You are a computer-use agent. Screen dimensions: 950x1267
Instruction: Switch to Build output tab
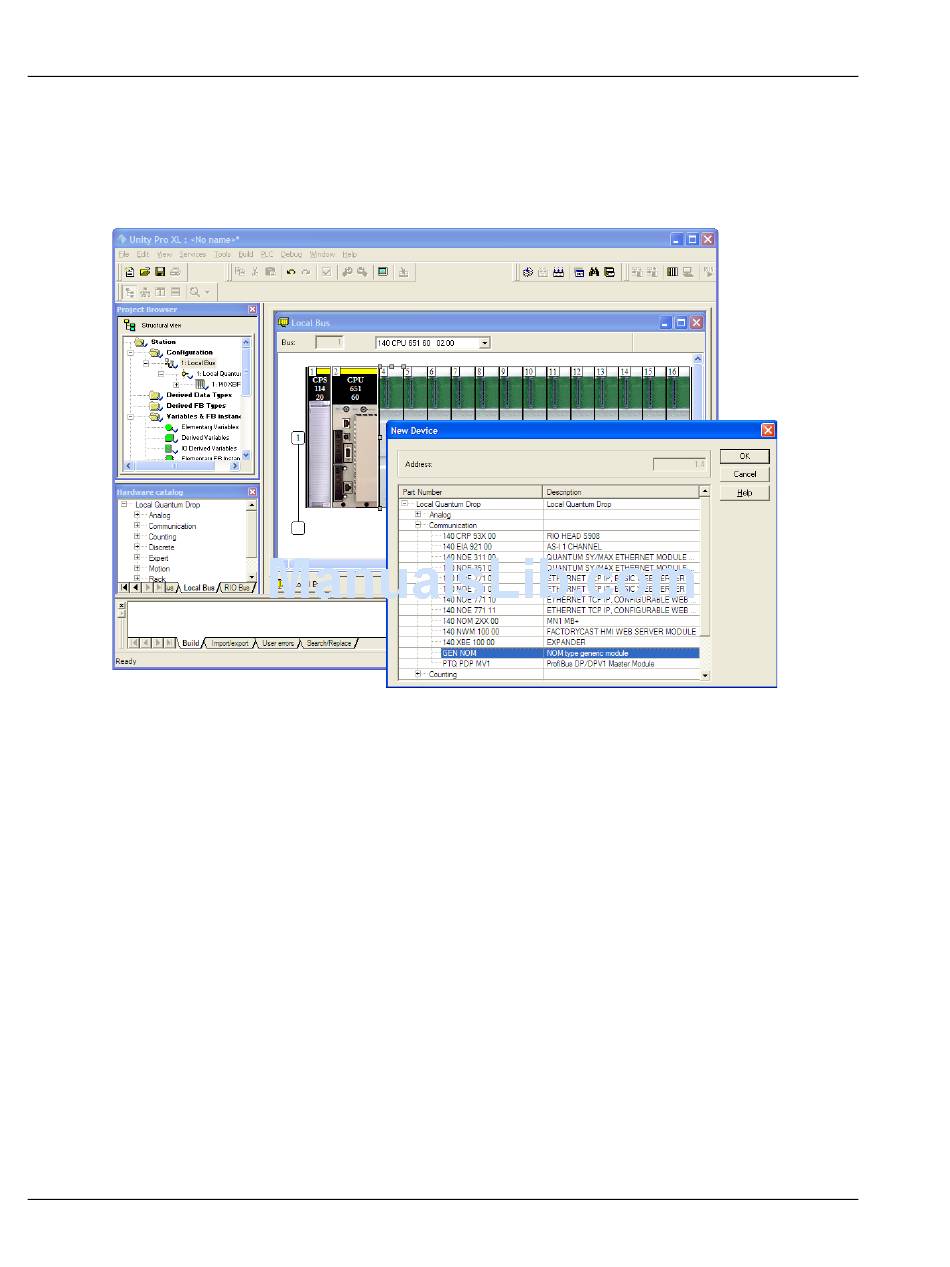click(x=190, y=643)
